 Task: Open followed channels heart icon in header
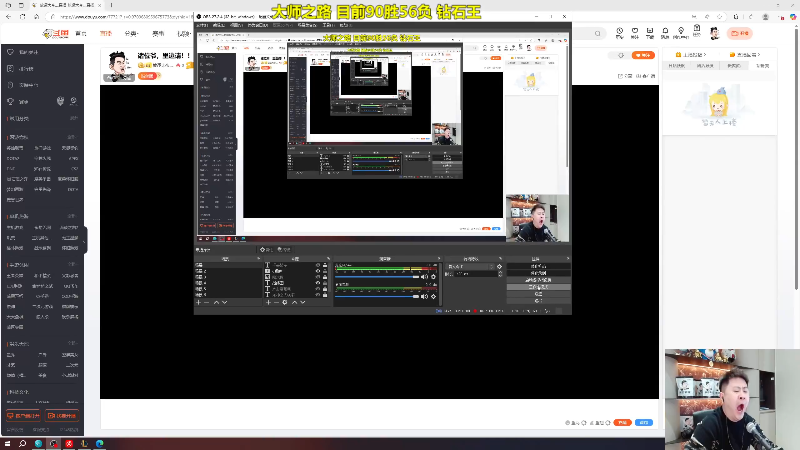[635, 33]
